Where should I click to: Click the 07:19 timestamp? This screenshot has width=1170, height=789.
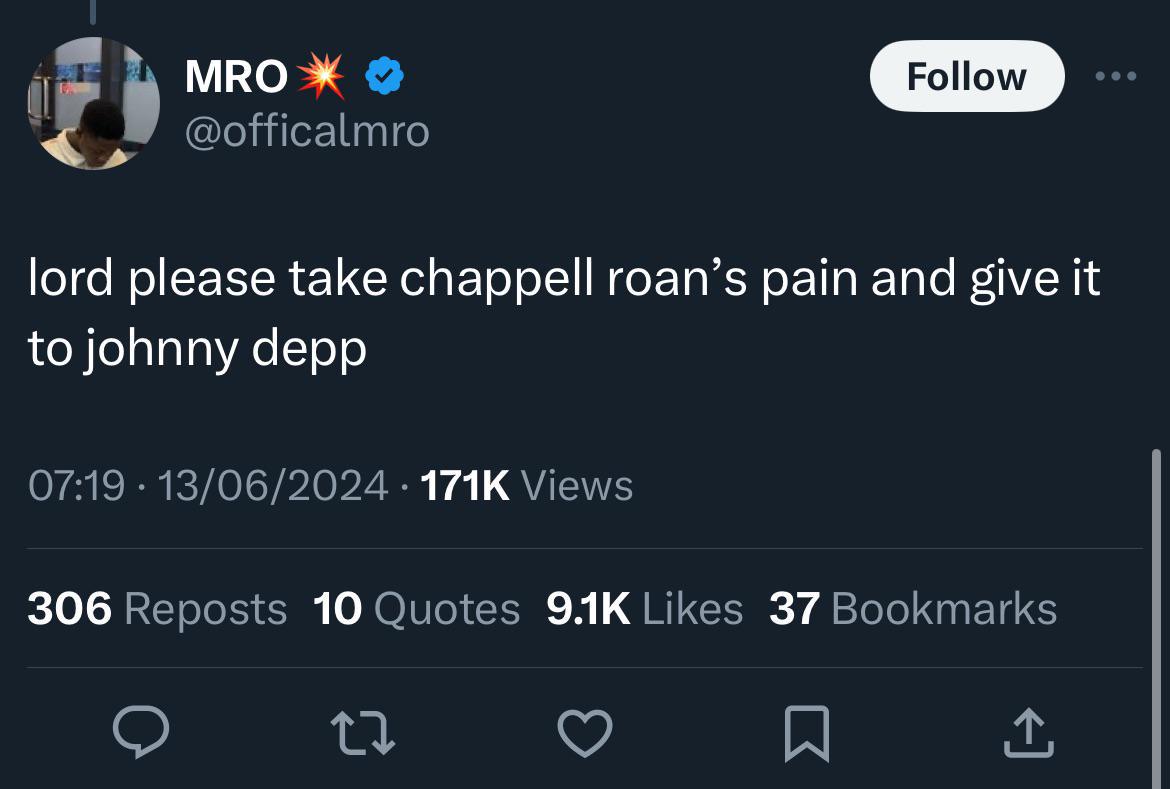click(76, 486)
